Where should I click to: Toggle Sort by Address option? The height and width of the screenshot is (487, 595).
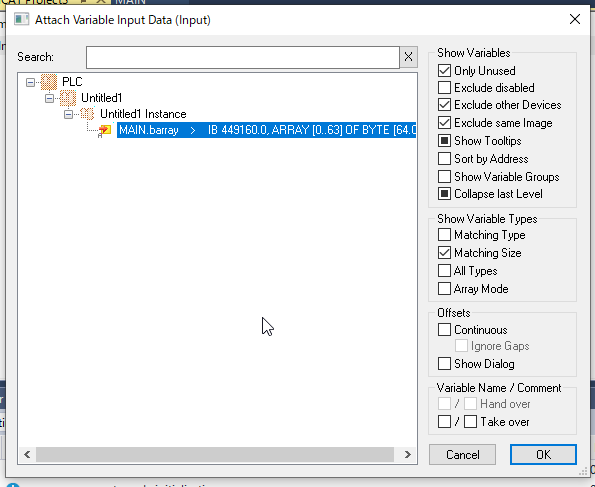pos(444,158)
